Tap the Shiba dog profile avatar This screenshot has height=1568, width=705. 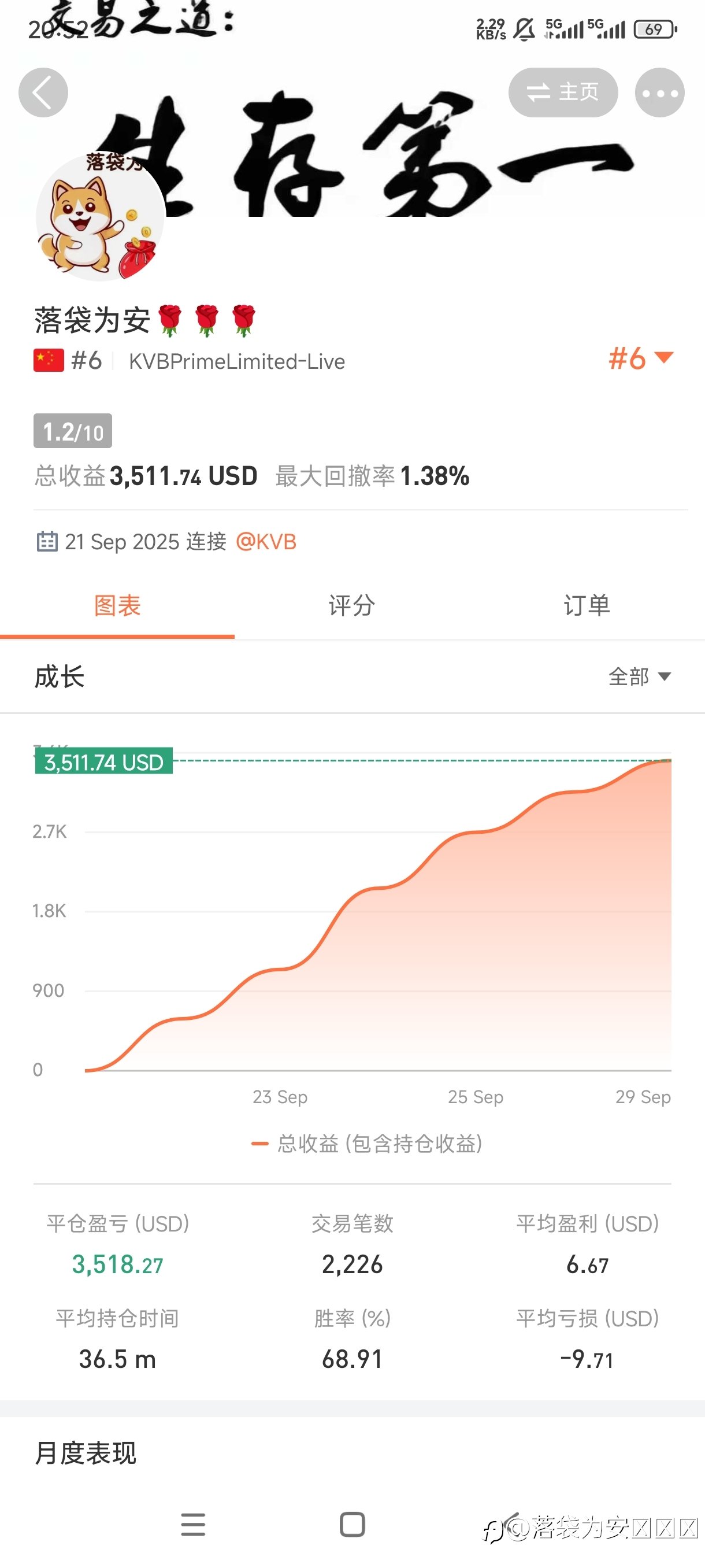(101, 217)
